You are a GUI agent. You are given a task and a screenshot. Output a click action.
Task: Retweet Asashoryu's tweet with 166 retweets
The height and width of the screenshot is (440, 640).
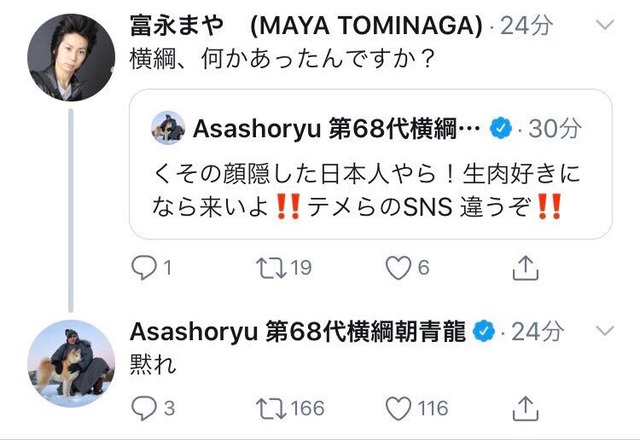pos(271,408)
